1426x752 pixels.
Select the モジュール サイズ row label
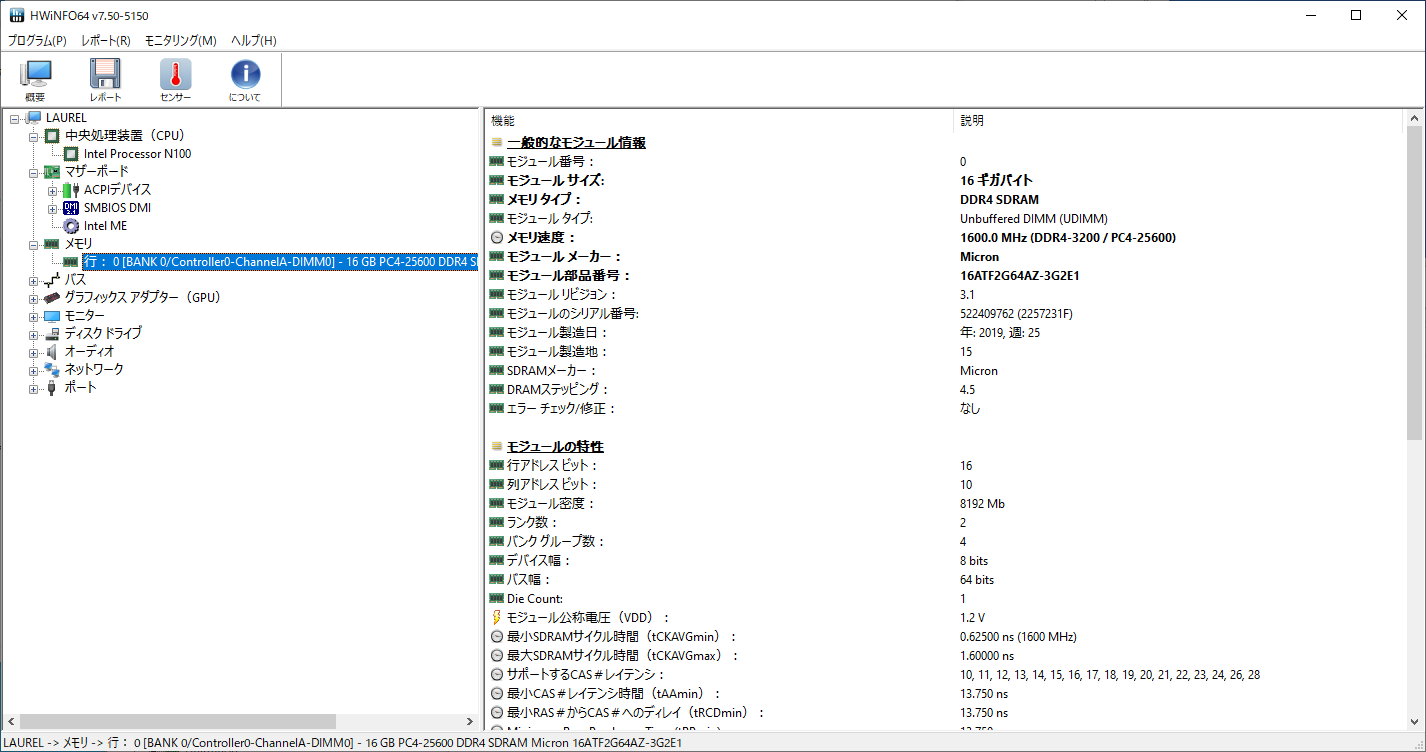click(556, 181)
